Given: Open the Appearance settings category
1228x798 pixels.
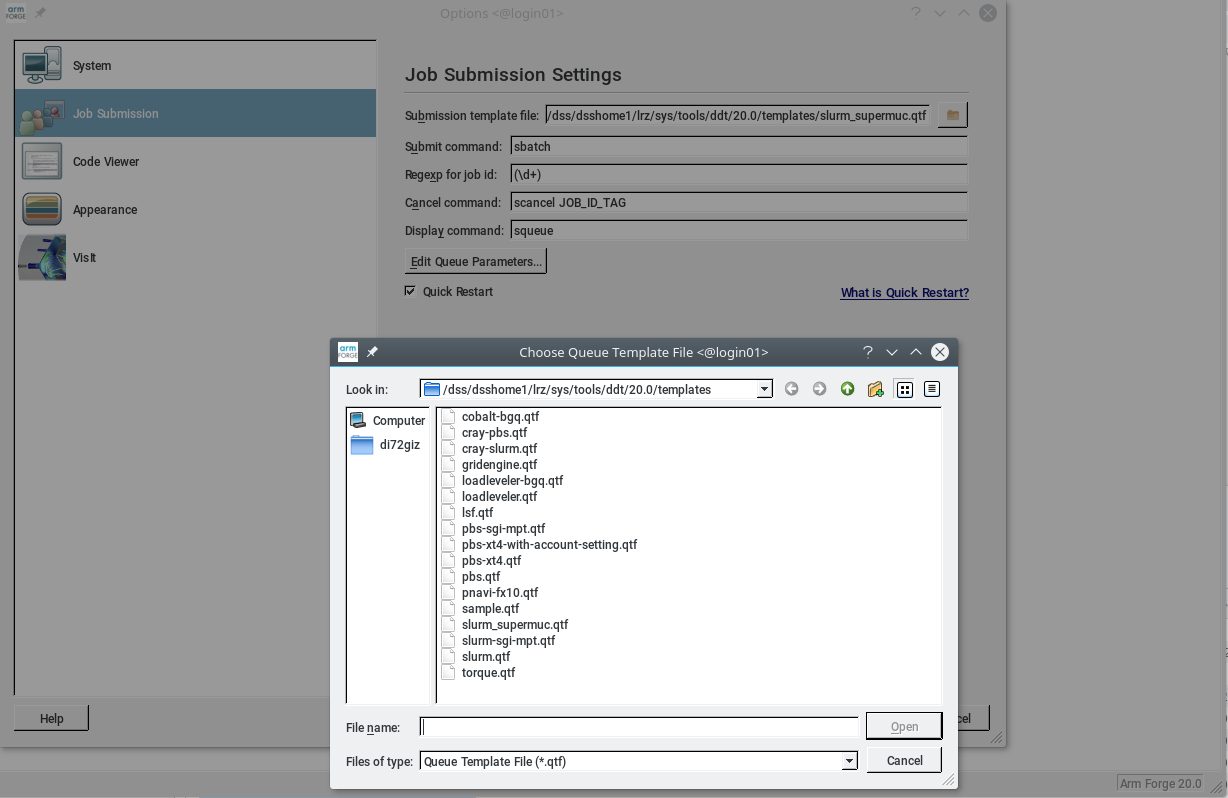Looking at the screenshot, I should (104, 210).
